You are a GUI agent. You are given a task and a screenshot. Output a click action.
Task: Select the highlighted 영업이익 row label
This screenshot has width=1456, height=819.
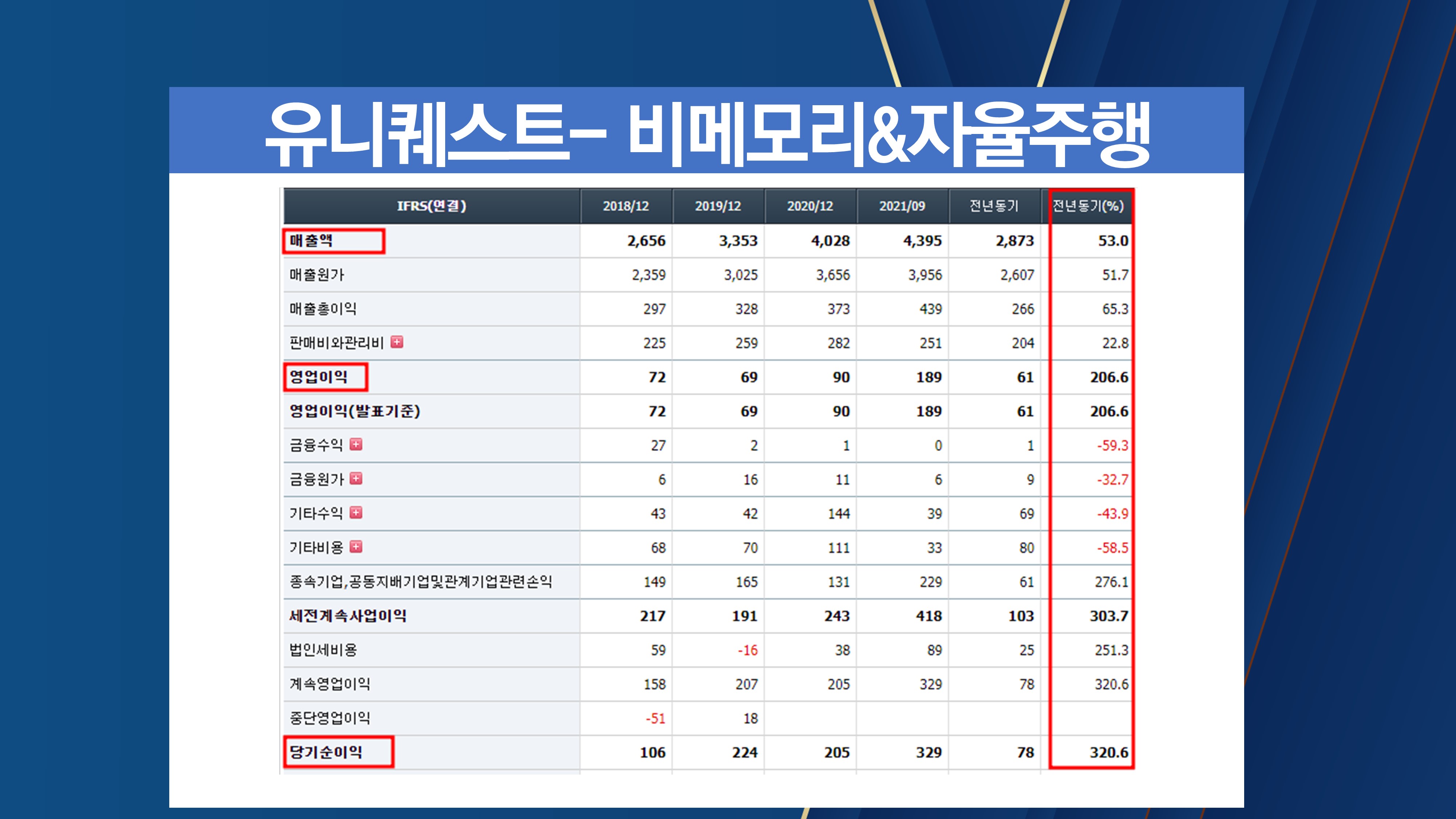click(x=318, y=377)
